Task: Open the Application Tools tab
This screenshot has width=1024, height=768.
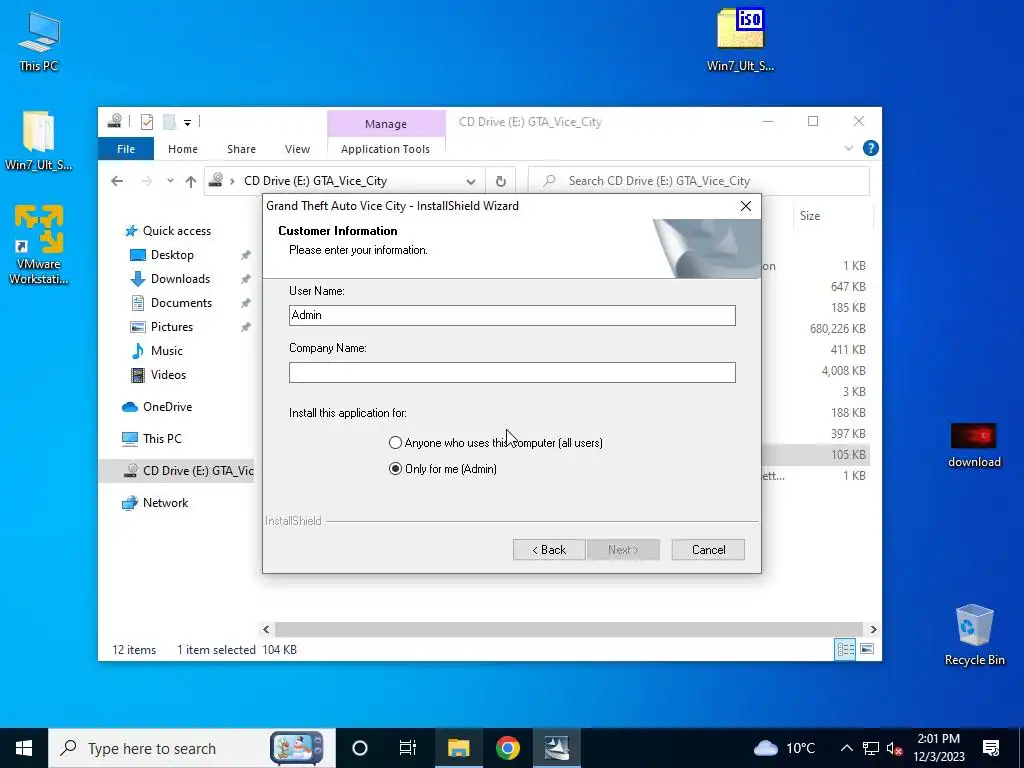Action: [385, 149]
